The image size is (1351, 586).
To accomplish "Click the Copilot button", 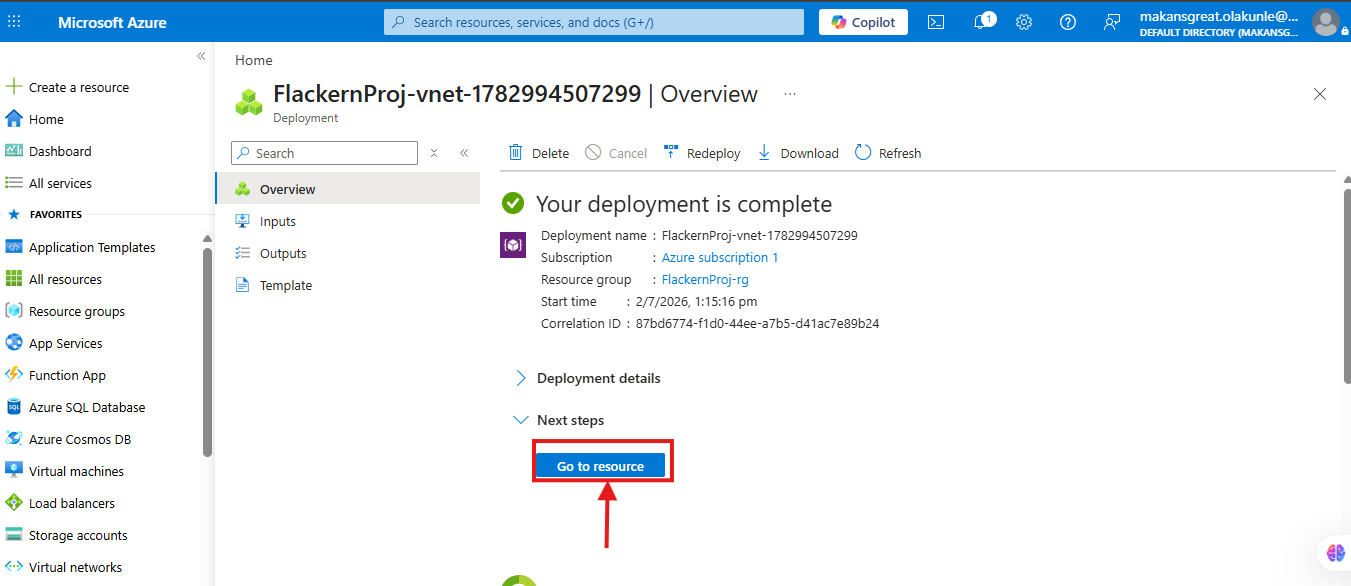I will [x=864, y=22].
